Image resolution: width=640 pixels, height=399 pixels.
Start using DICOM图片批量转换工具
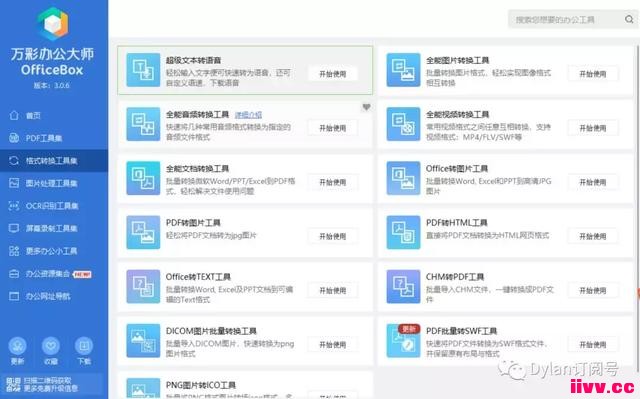(x=333, y=345)
